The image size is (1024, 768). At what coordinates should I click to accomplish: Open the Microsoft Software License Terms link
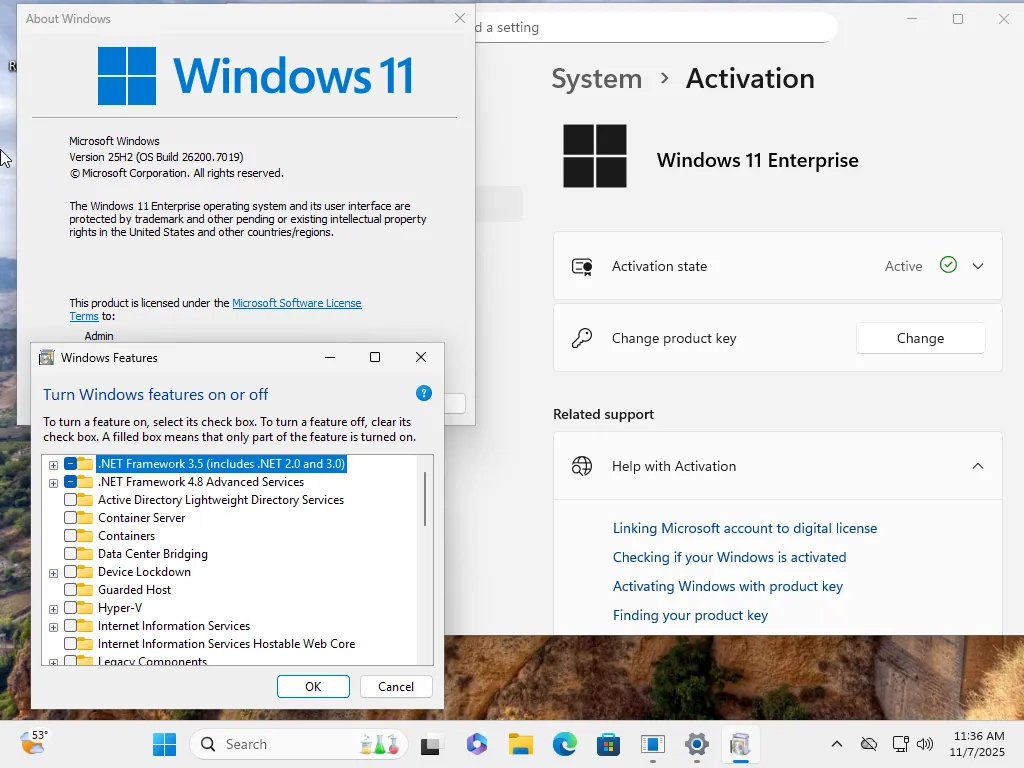(x=297, y=303)
